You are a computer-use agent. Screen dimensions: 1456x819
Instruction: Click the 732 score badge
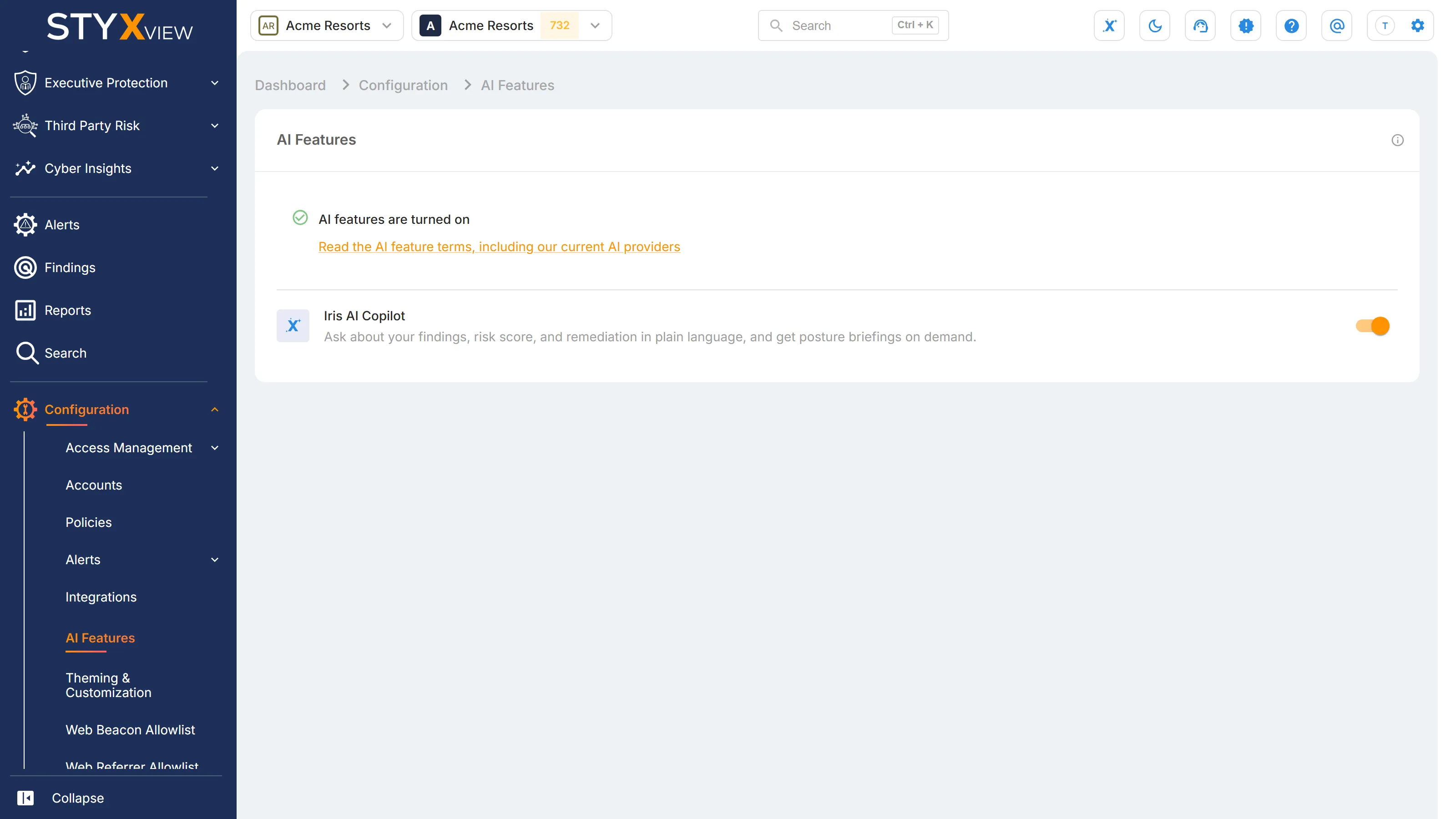tap(559, 25)
